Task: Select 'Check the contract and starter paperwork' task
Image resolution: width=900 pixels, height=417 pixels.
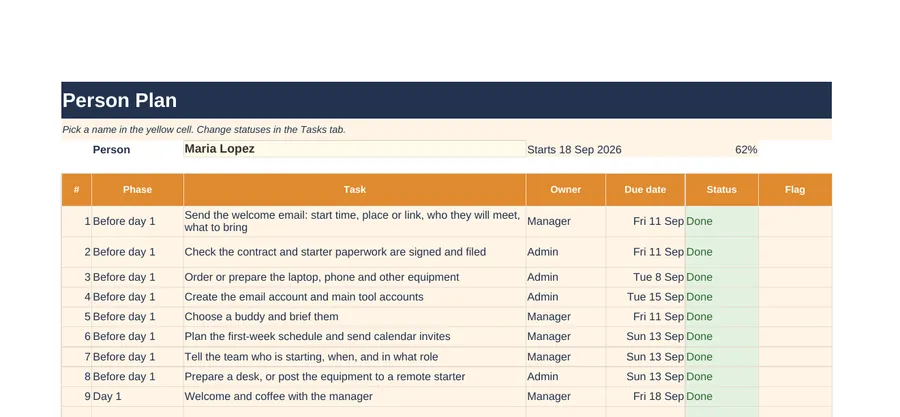Action: [x=354, y=252]
